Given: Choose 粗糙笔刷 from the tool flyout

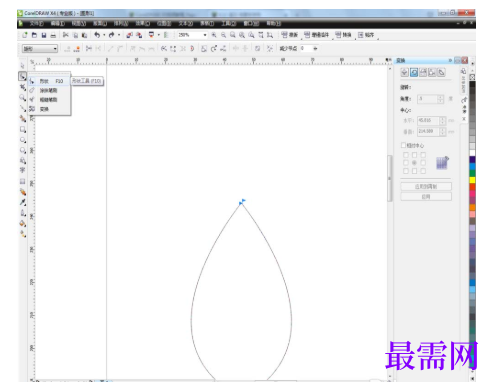Looking at the screenshot, I should [49, 100].
